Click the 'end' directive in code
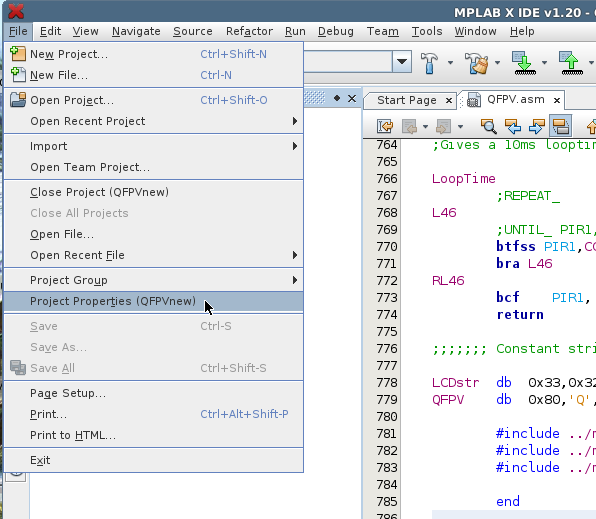Screen dimensions: 596x519 507,502
